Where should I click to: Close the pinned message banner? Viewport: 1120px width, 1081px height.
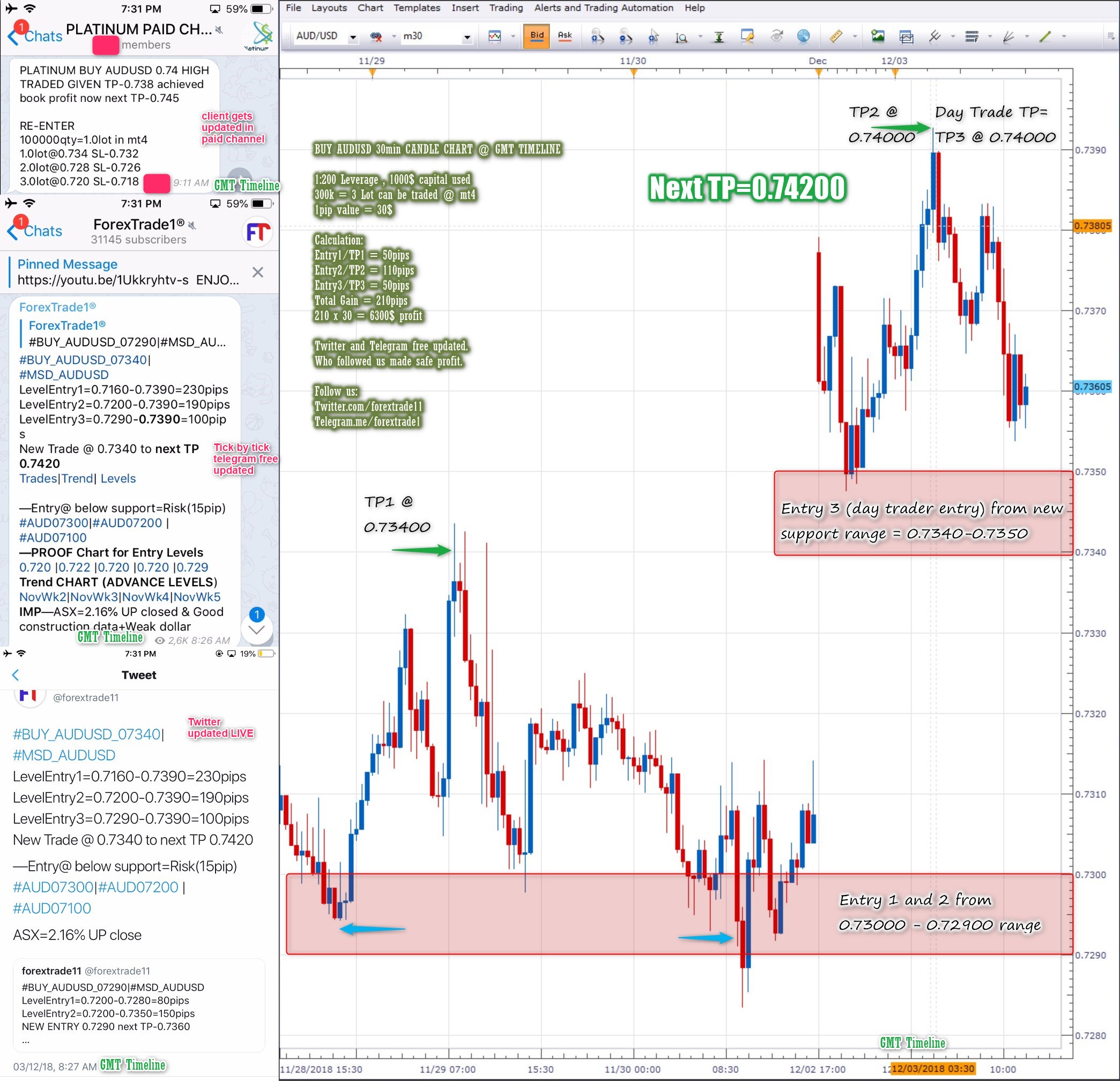(x=258, y=272)
